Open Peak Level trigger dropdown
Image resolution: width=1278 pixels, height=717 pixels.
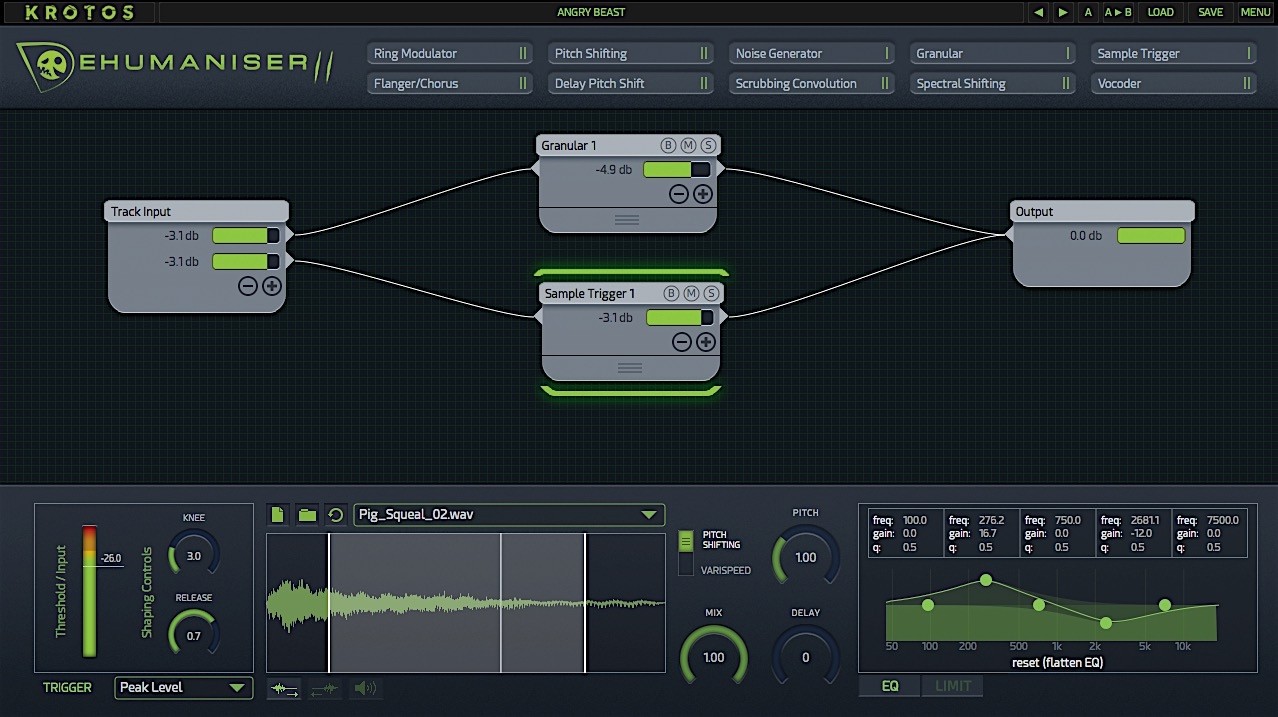pos(183,688)
